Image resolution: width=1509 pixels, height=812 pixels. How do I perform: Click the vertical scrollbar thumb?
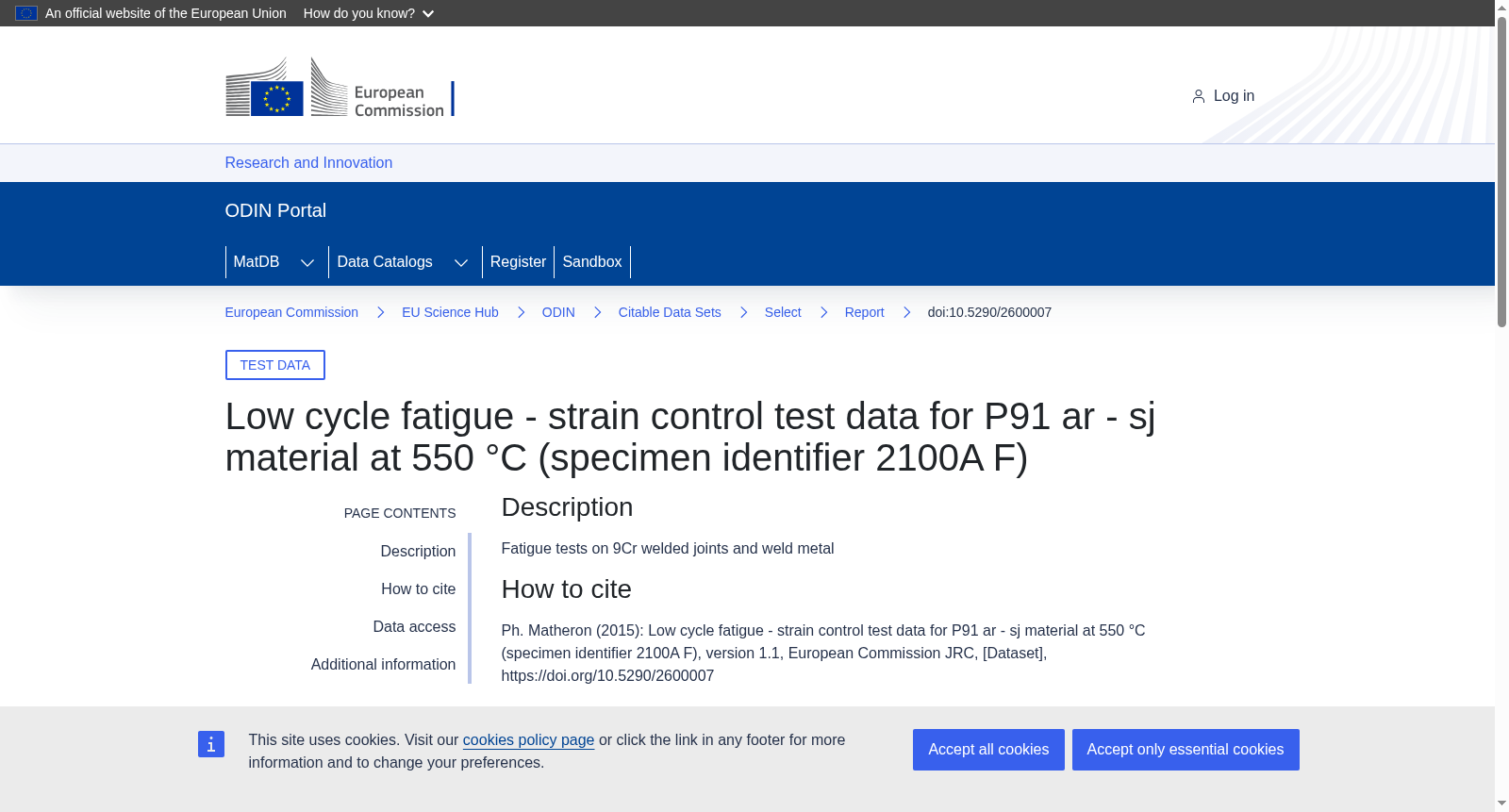(1501, 172)
